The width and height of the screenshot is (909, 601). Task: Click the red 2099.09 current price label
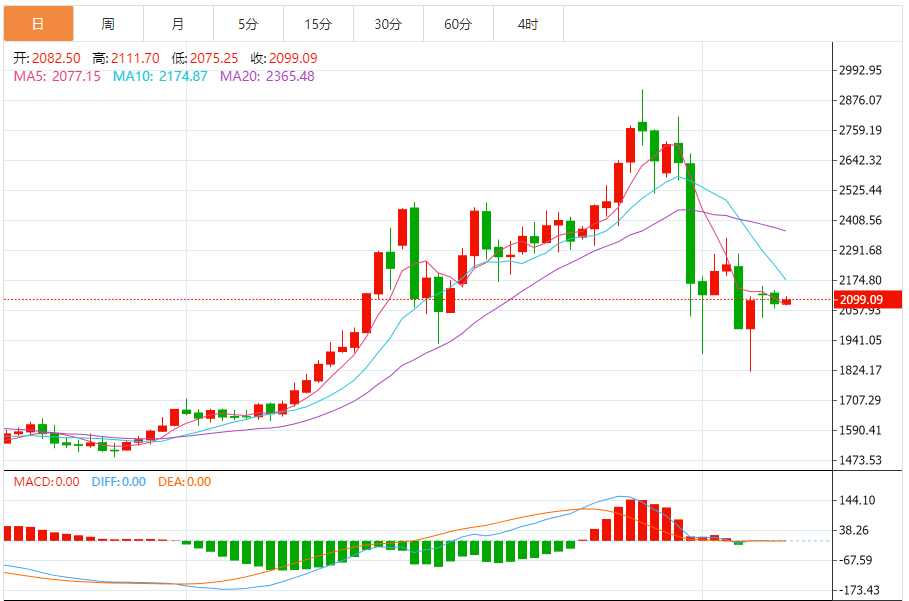(x=867, y=300)
